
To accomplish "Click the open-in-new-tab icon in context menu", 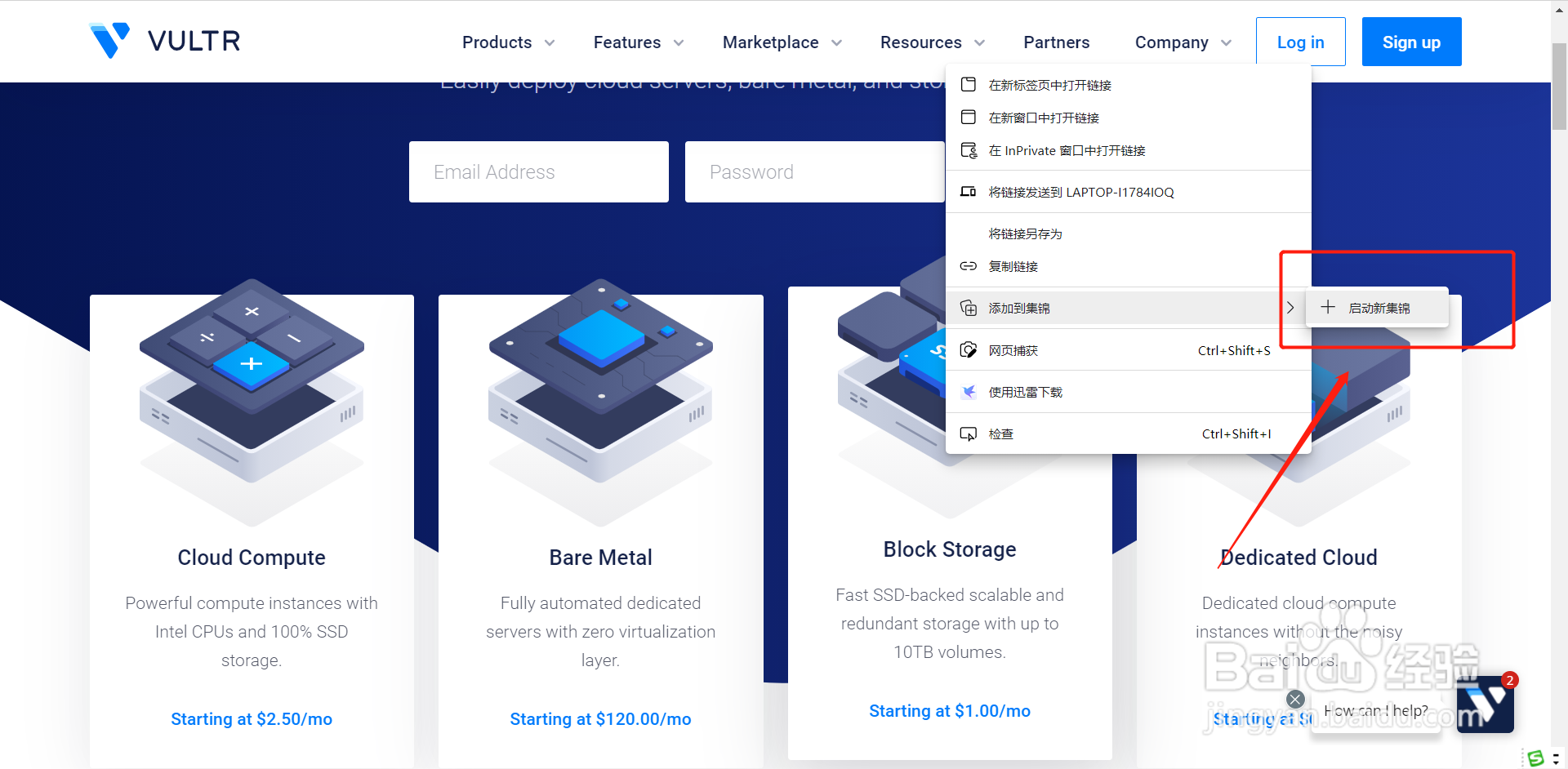I will [969, 85].
